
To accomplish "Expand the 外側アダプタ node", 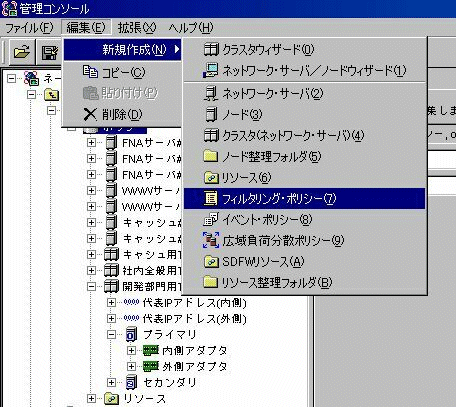I will 131,367.
